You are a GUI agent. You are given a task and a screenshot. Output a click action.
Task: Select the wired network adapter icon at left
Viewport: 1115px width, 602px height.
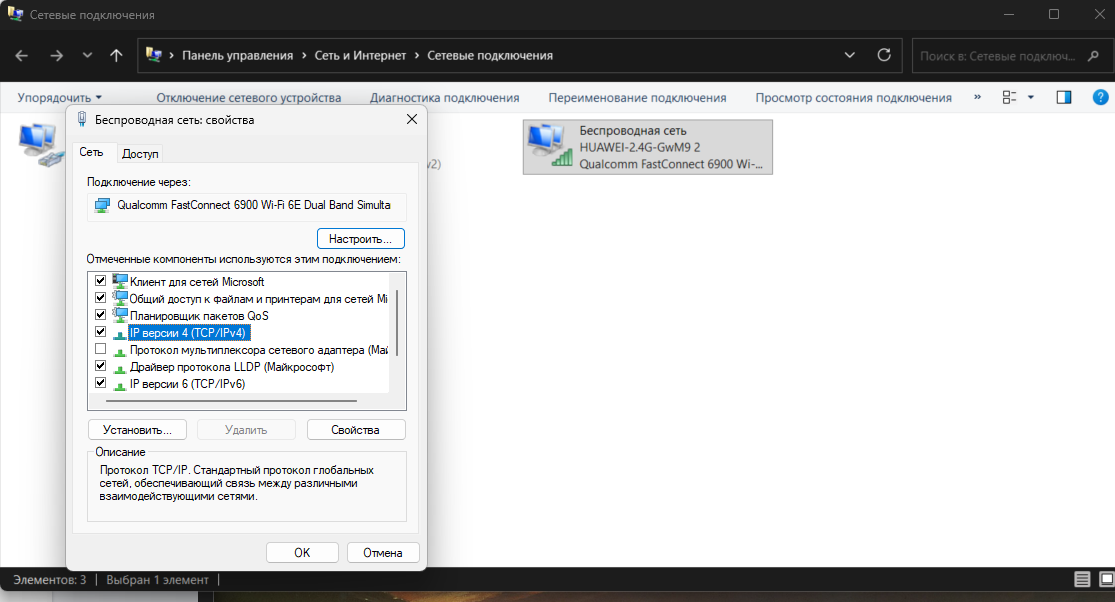40,144
